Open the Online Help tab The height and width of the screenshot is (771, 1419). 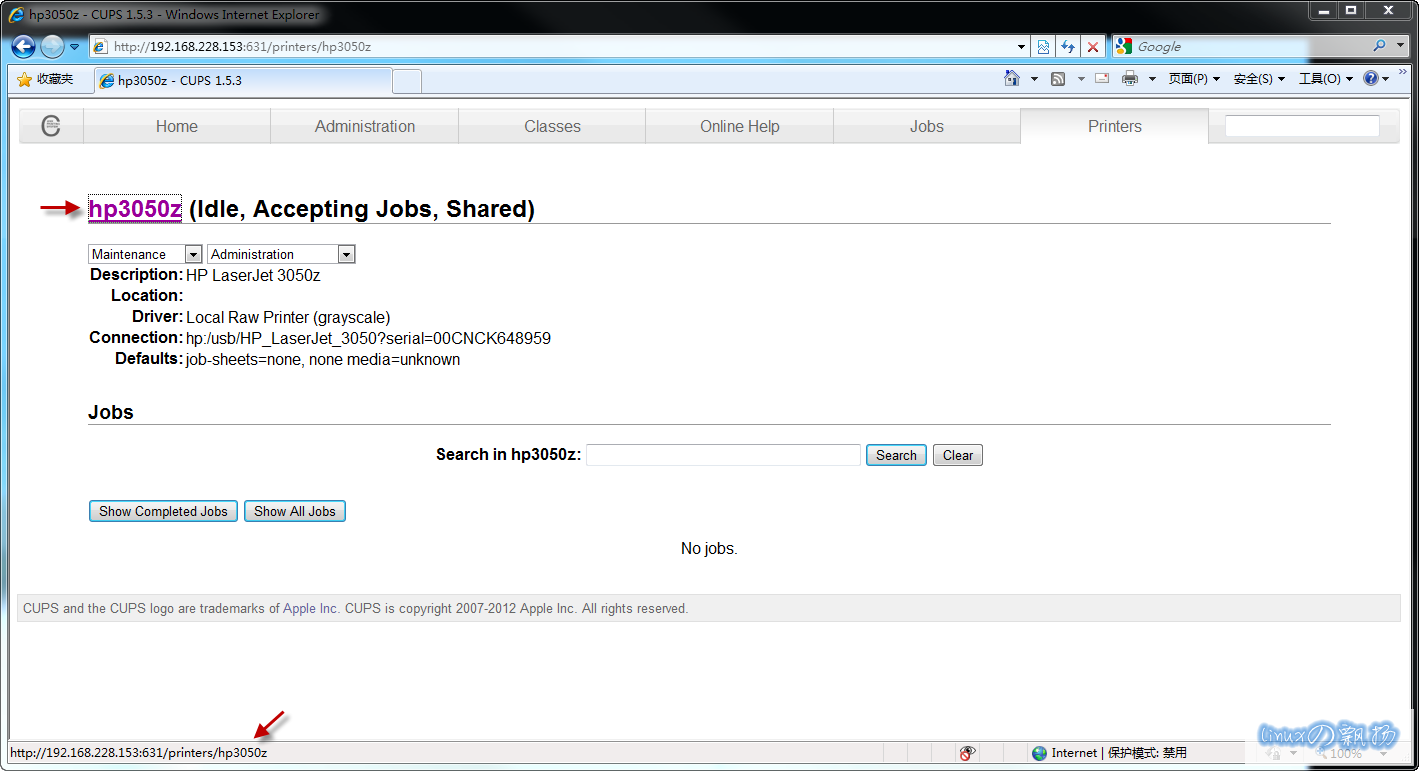point(740,126)
